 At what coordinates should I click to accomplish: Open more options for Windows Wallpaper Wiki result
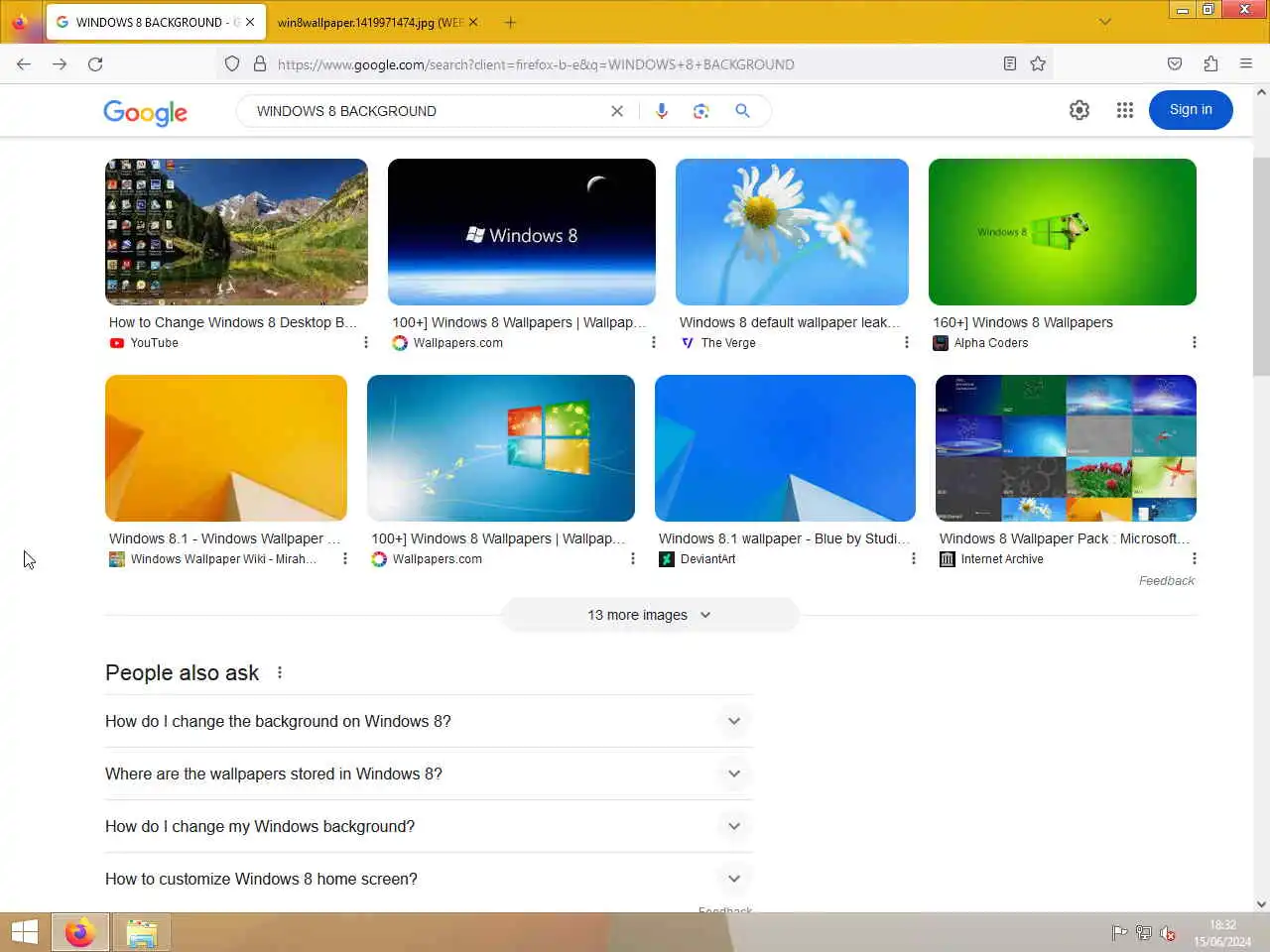tap(344, 558)
